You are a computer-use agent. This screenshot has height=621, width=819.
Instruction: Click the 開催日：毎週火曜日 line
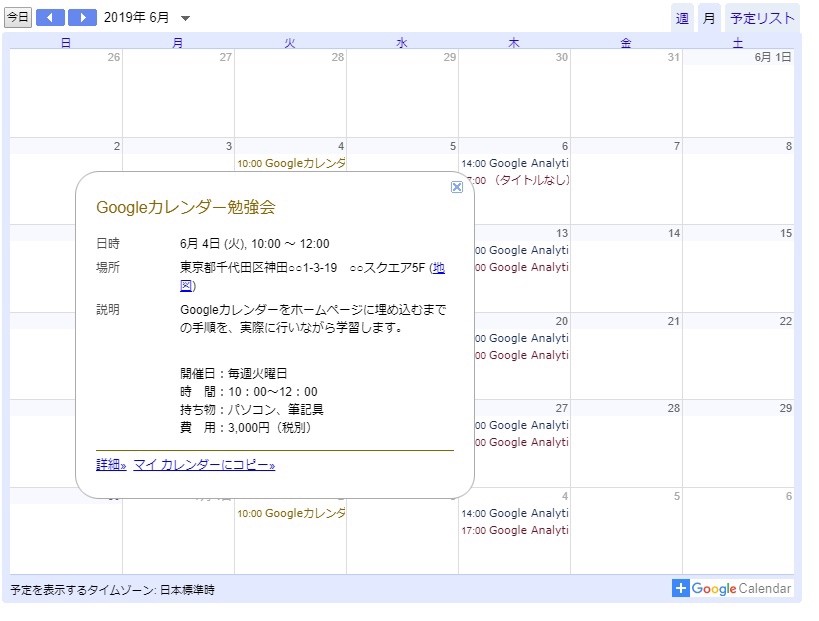pos(233,373)
